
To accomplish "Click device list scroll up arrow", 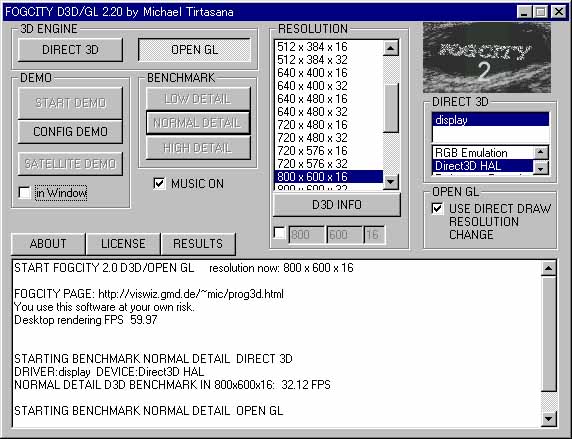I will [x=541, y=152].
